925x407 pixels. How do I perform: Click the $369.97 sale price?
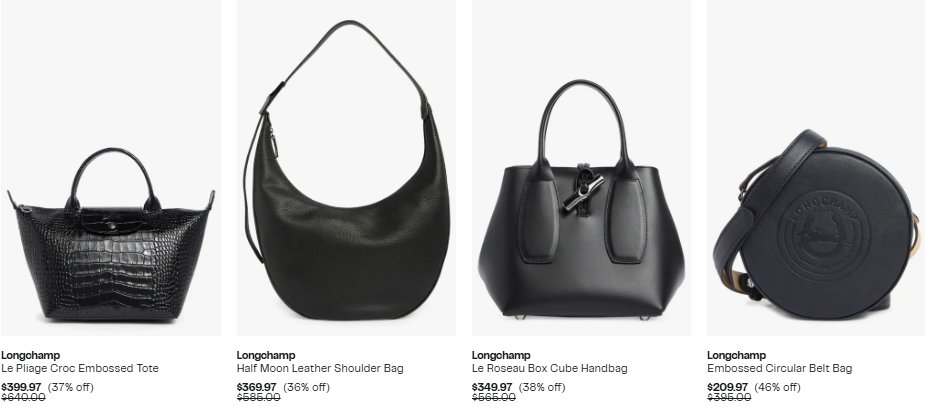coord(257,387)
